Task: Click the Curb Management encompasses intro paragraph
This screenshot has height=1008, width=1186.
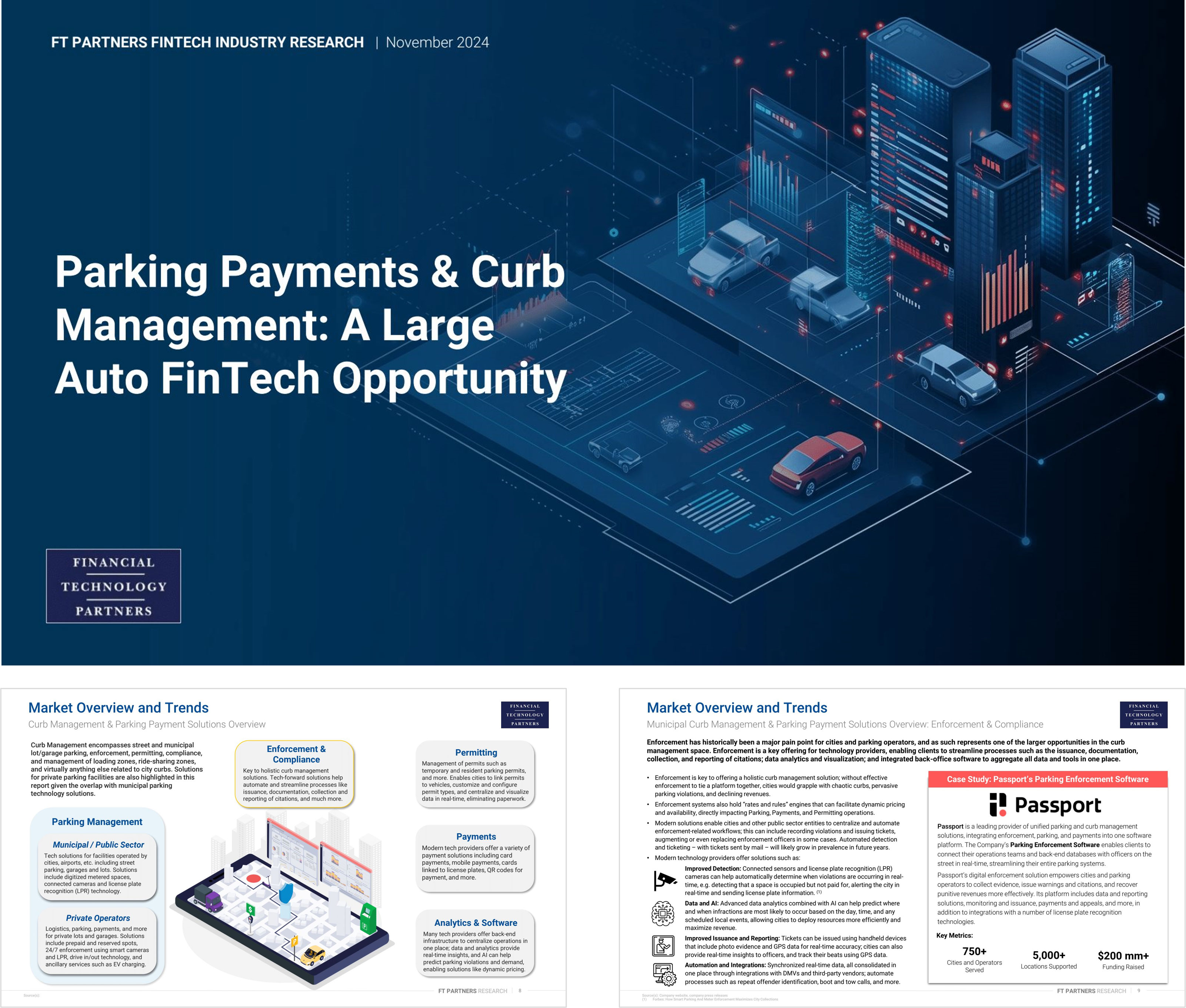Action: pos(117,769)
